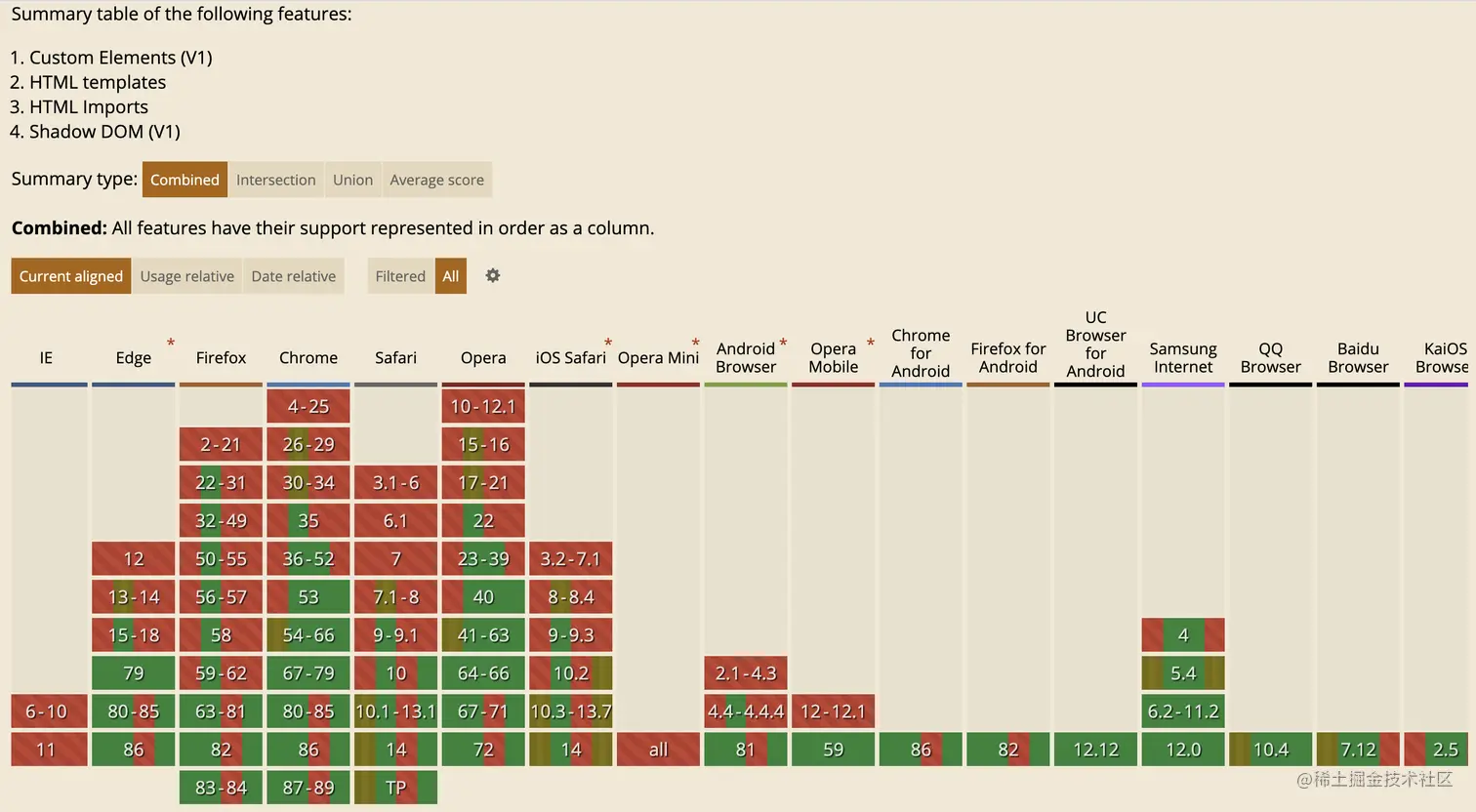Click the Opera Mini column header
Viewport: 1476px width, 812px height.
click(x=658, y=357)
